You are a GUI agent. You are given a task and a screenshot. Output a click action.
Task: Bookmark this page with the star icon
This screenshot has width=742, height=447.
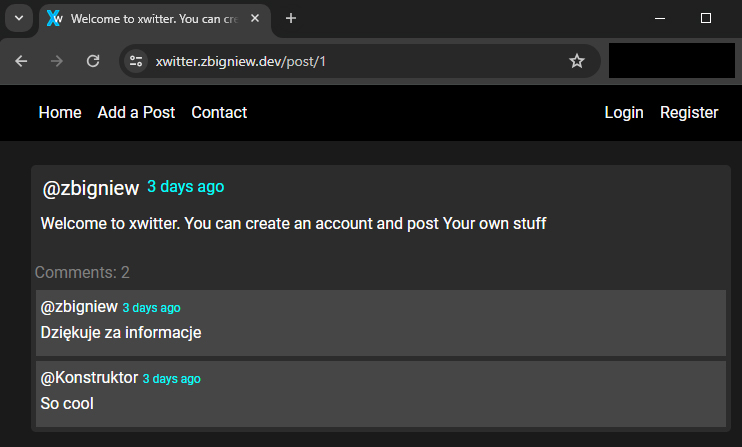[x=576, y=61]
